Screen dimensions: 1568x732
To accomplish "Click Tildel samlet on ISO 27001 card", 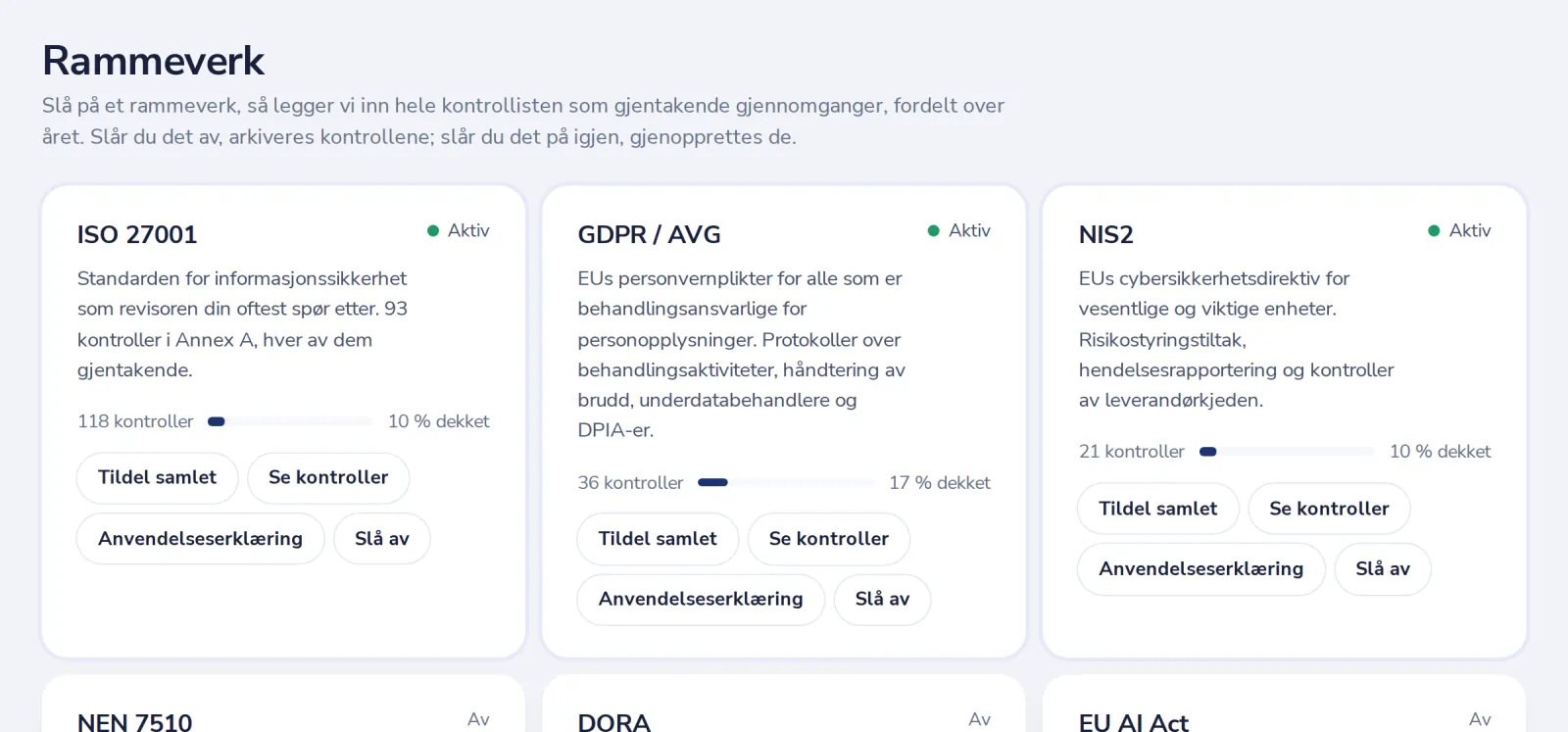I will pyautogui.click(x=158, y=478).
